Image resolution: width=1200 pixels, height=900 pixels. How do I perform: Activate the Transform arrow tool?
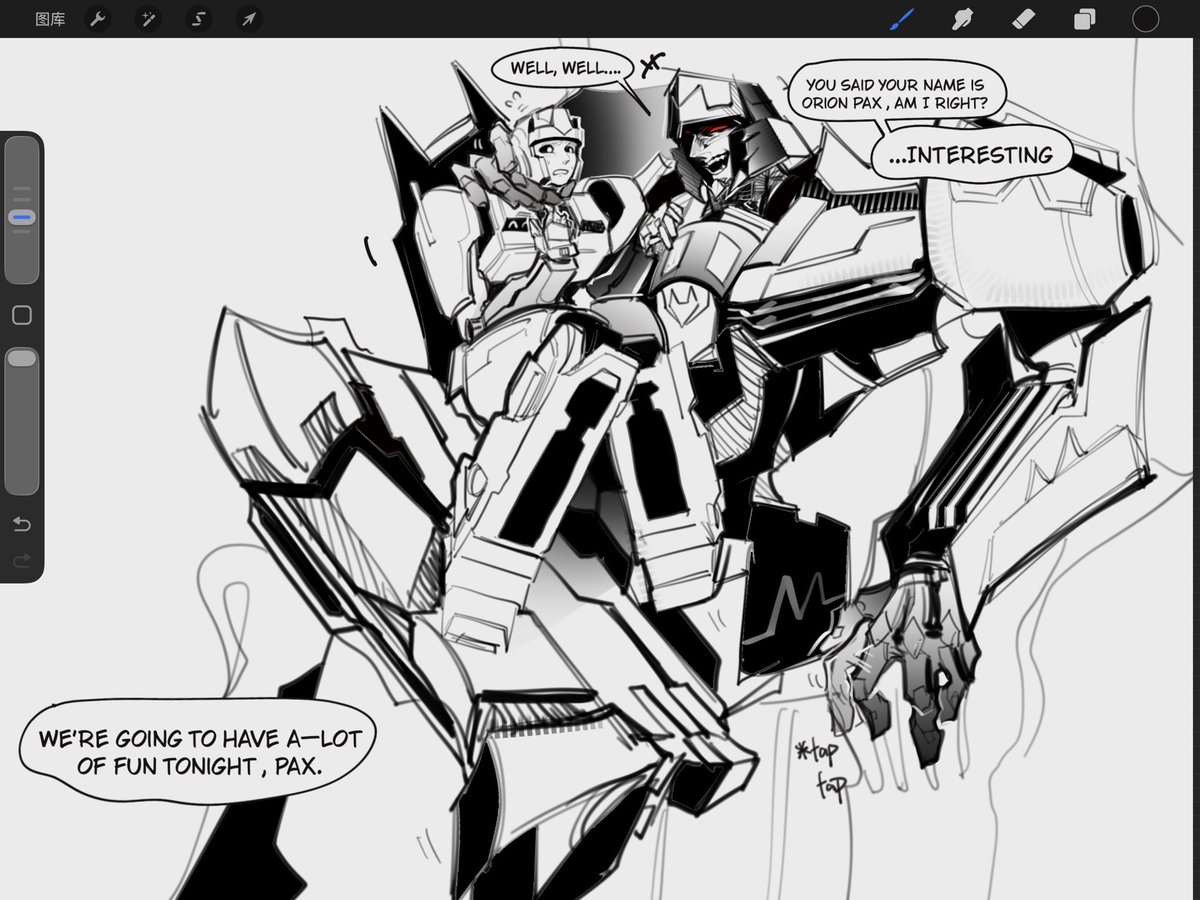click(248, 19)
